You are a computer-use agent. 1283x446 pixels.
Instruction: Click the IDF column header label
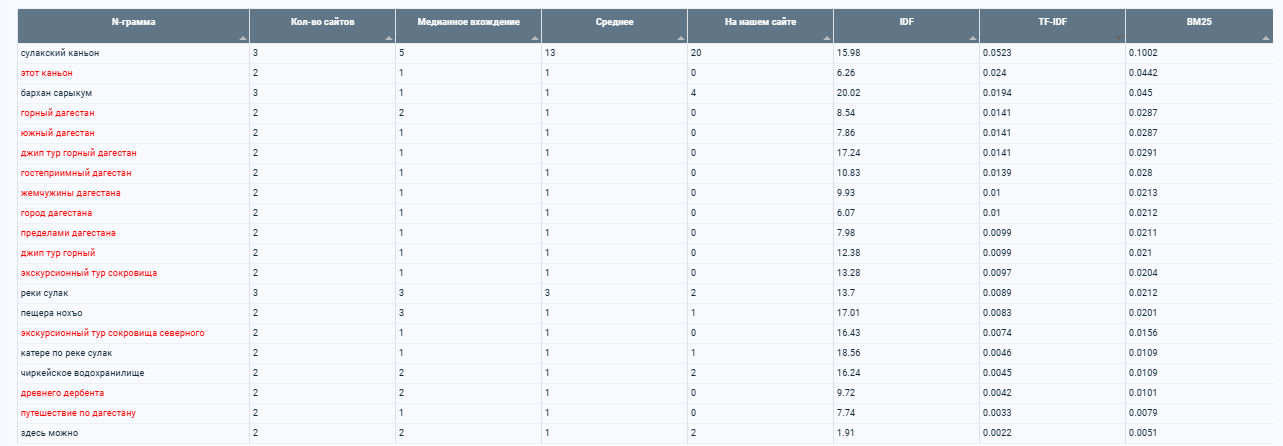coord(906,20)
